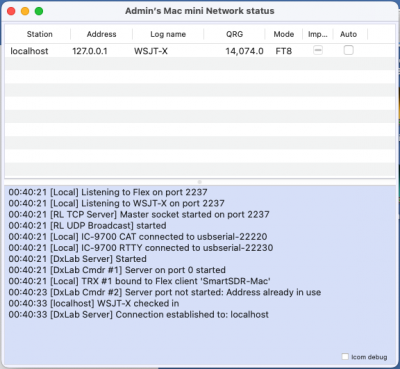400x369 pixels.
Task: Toggle the Import checkbox for localhost row
Action: 318,50
